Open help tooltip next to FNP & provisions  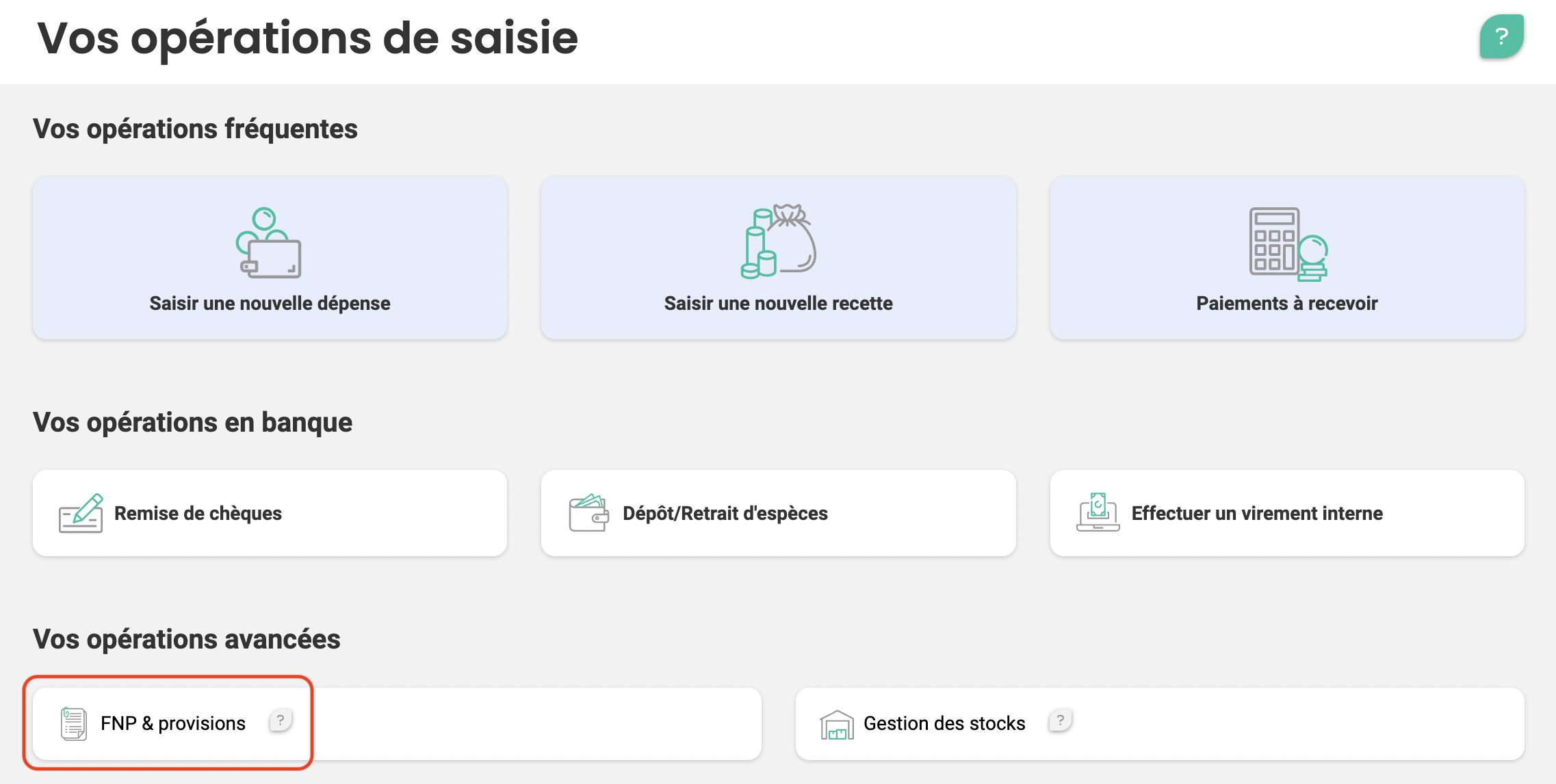281,720
